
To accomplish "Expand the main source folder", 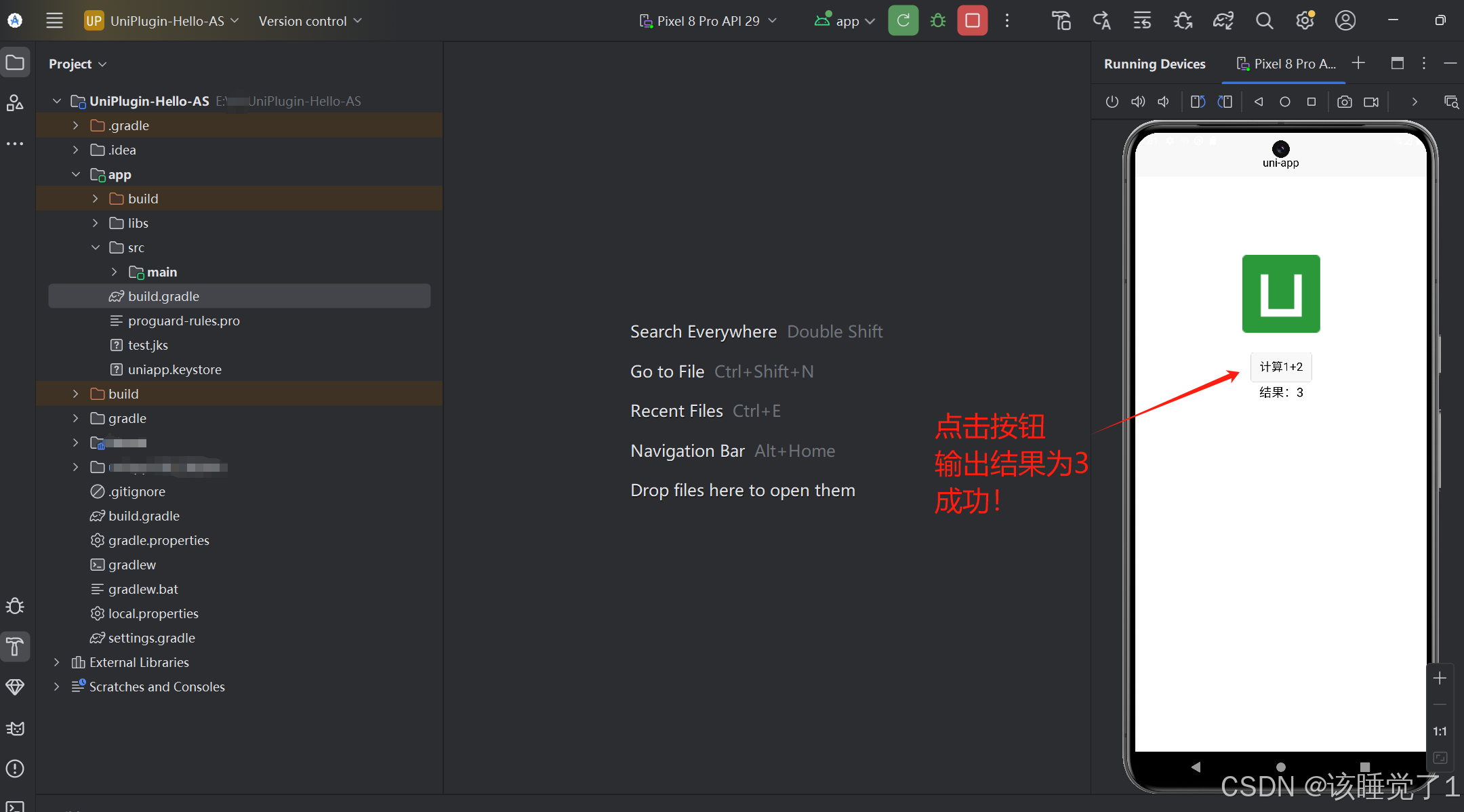I will pyautogui.click(x=114, y=272).
